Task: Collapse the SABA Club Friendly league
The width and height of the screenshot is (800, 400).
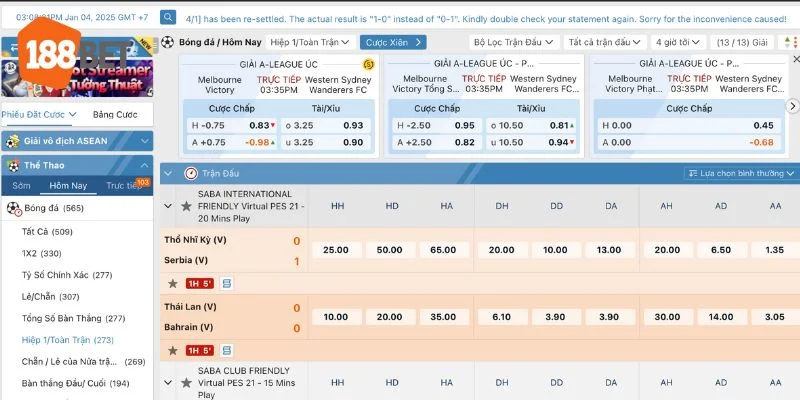Action: (168, 383)
